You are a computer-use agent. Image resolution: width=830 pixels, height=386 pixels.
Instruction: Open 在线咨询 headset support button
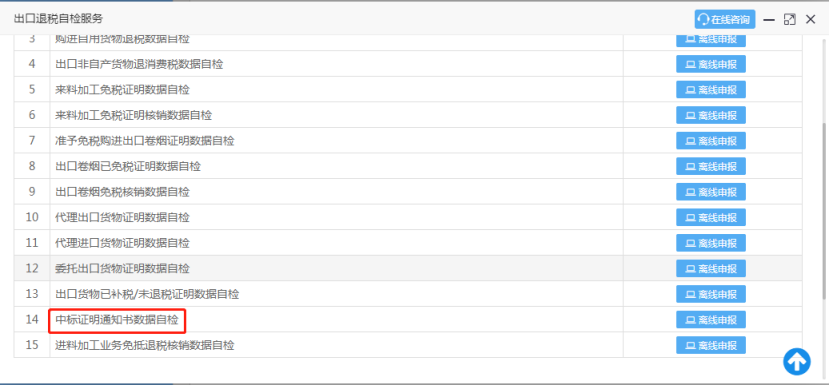[725, 20]
